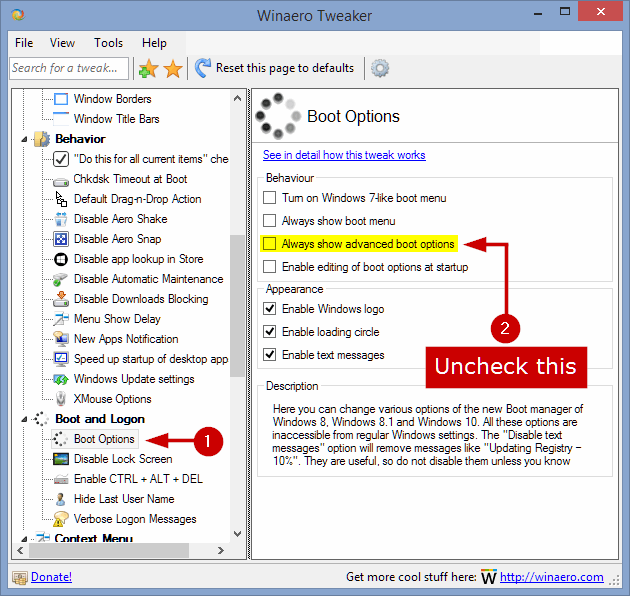The height and width of the screenshot is (596, 630).
Task: Uncheck Always show advanced boot options
Action: [269, 244]
